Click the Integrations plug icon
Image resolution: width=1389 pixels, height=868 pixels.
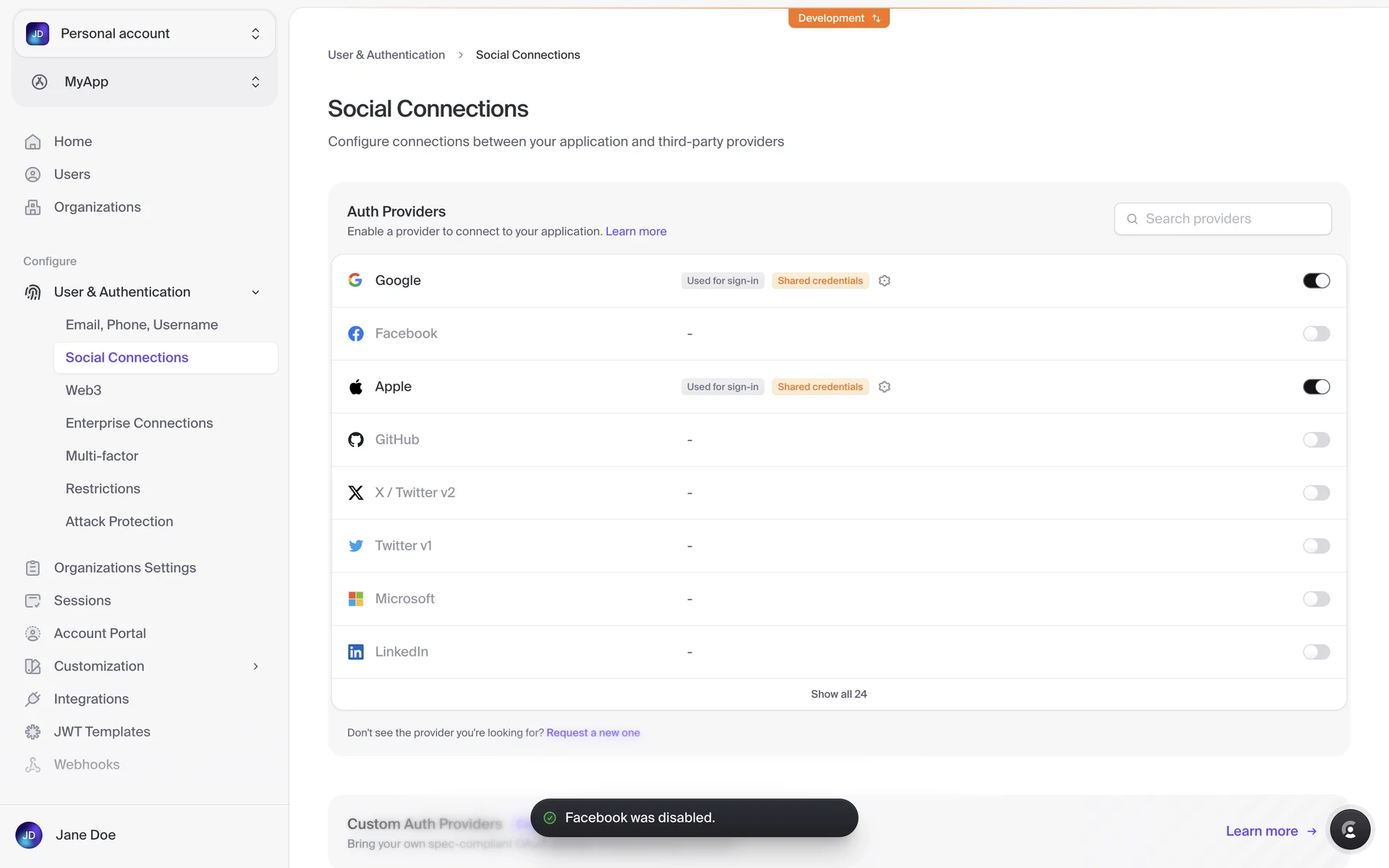click(x=33, y=699)
